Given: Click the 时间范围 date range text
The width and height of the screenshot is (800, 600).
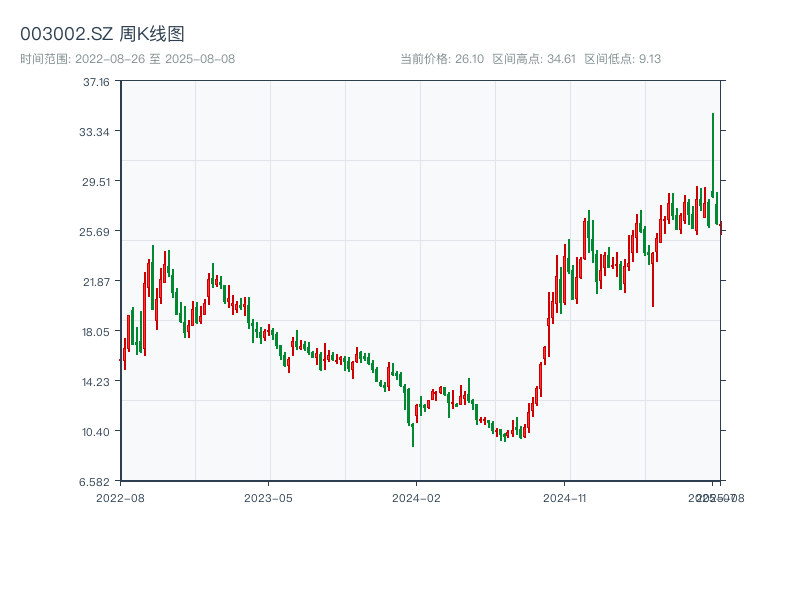Looking at the screenshot, I should 127,59.
